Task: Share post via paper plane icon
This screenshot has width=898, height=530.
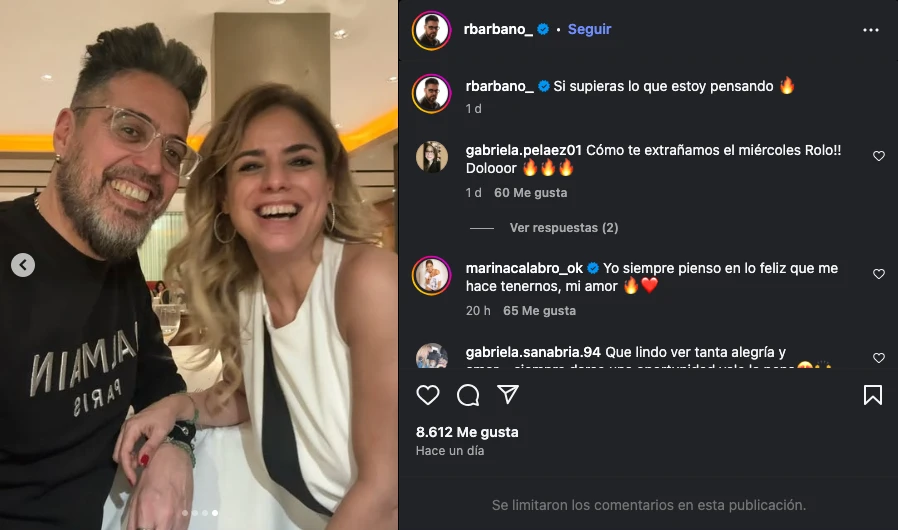Action: [508, 395]
